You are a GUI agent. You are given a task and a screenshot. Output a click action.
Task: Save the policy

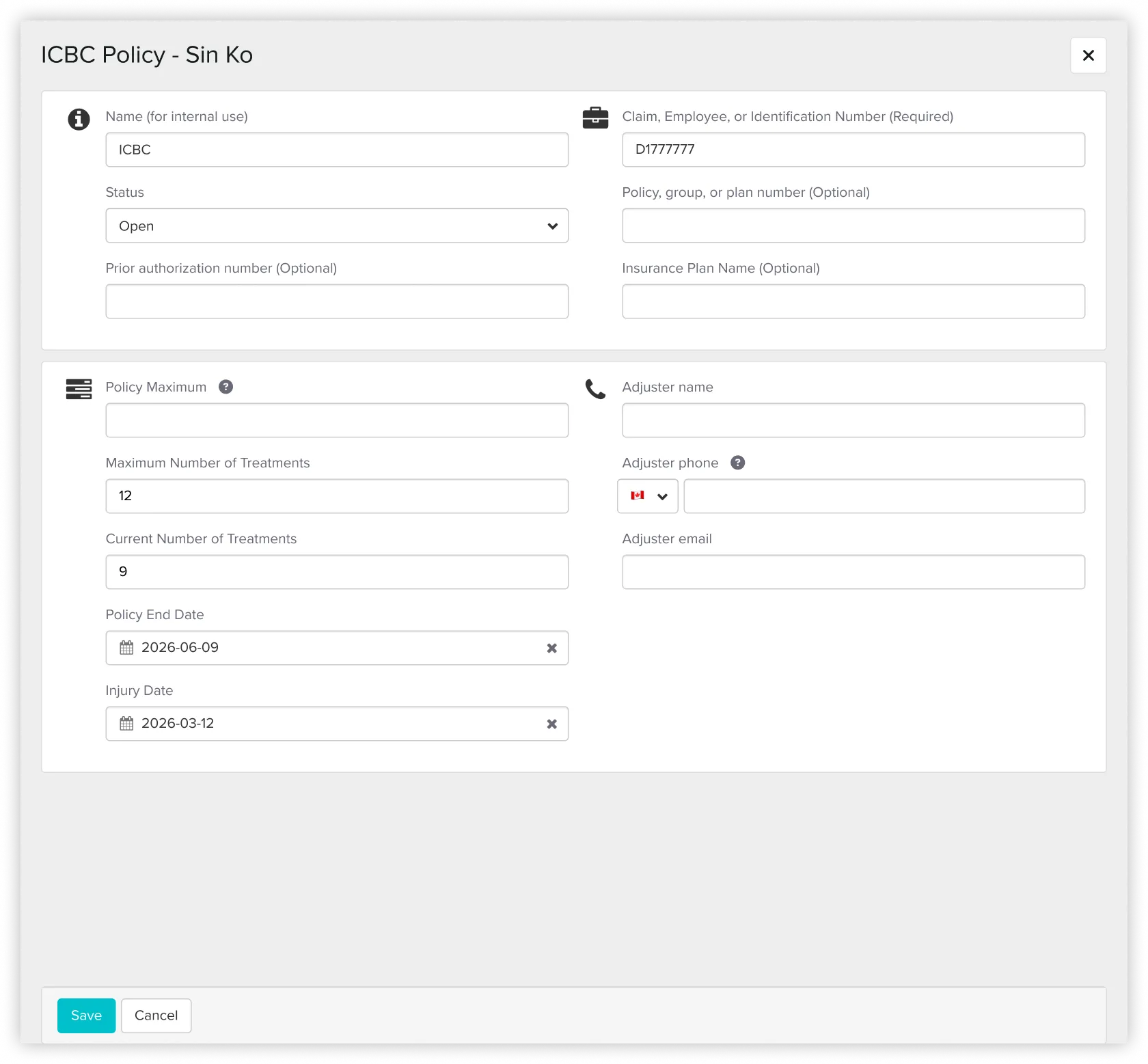point(86,1015)
